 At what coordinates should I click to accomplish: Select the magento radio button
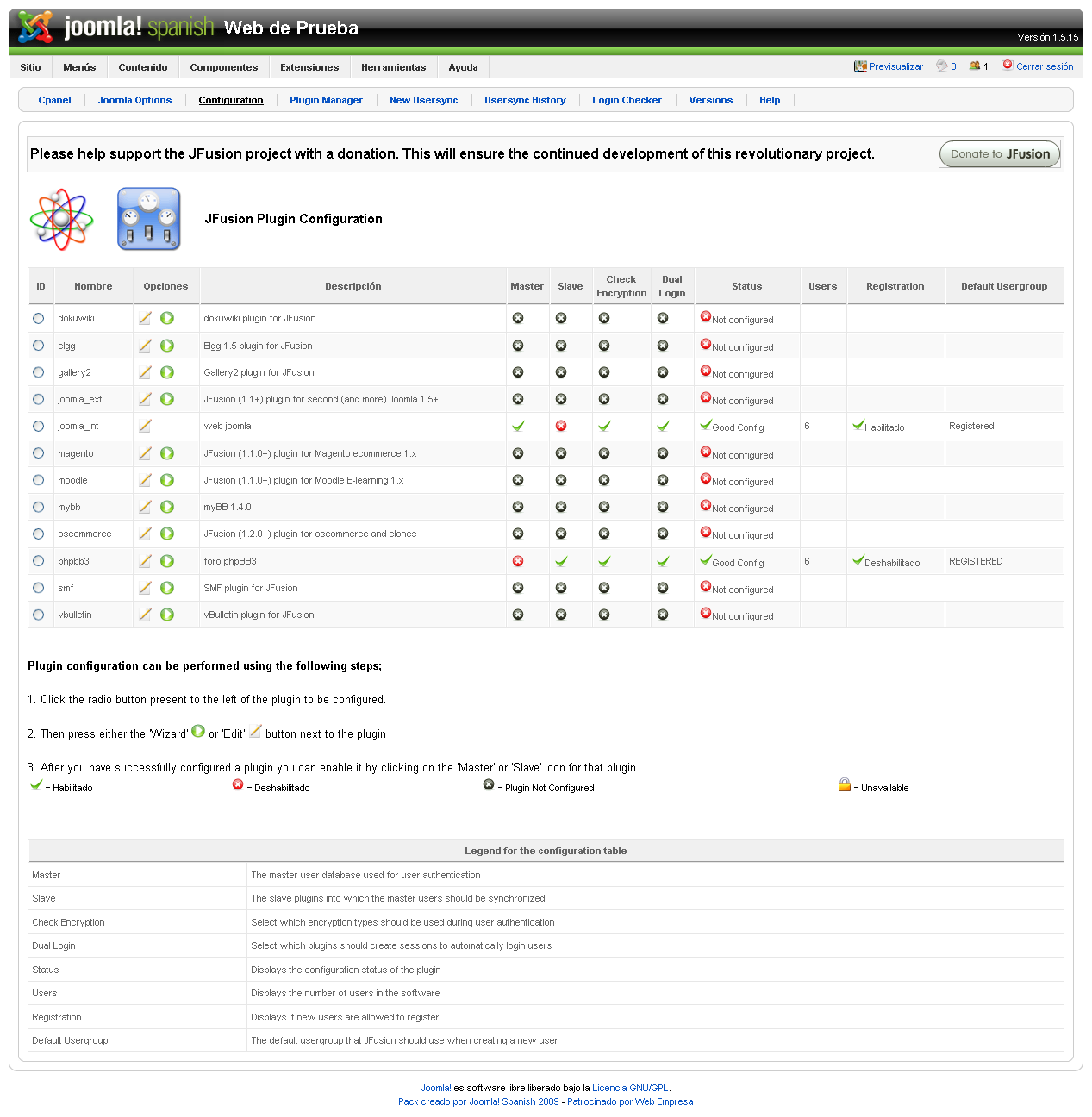pos(38,453)
